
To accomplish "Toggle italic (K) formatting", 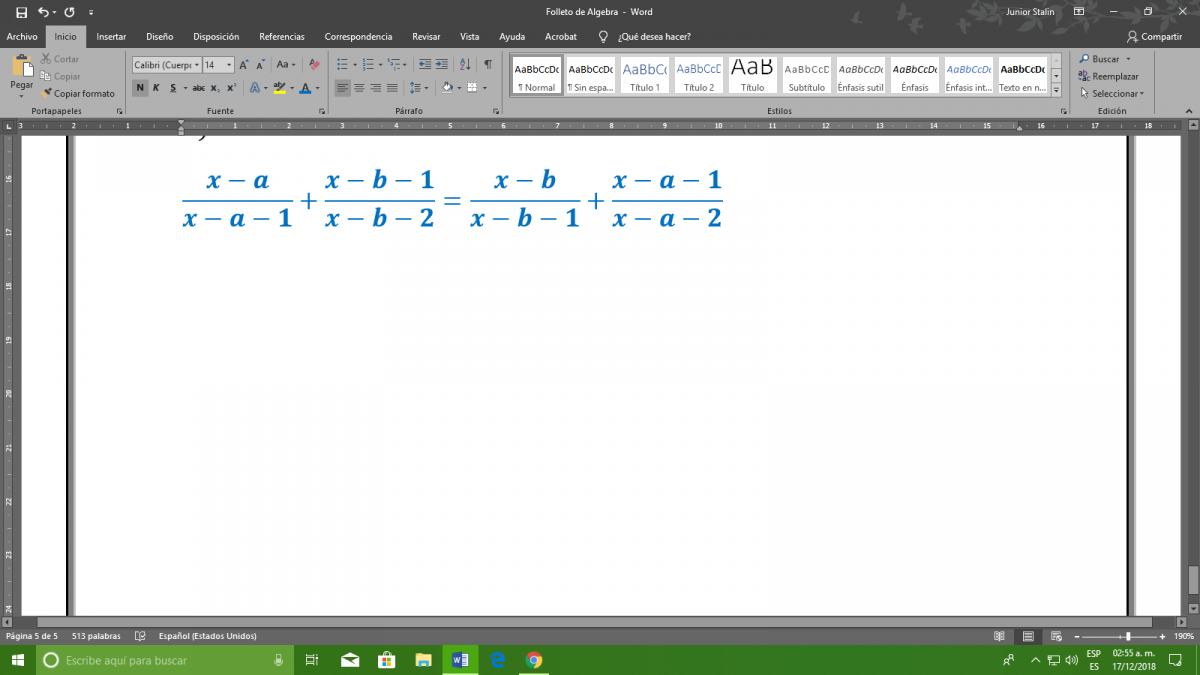I will 156,88.
